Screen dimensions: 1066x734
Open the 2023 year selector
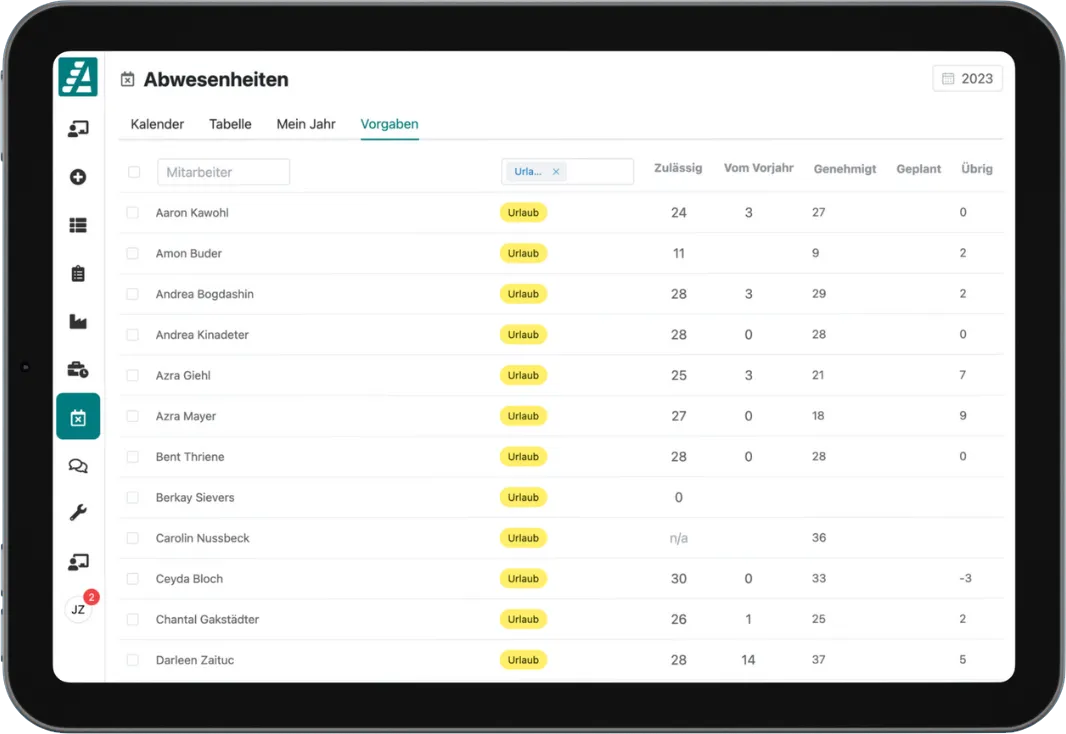click(x=967, y=79)
